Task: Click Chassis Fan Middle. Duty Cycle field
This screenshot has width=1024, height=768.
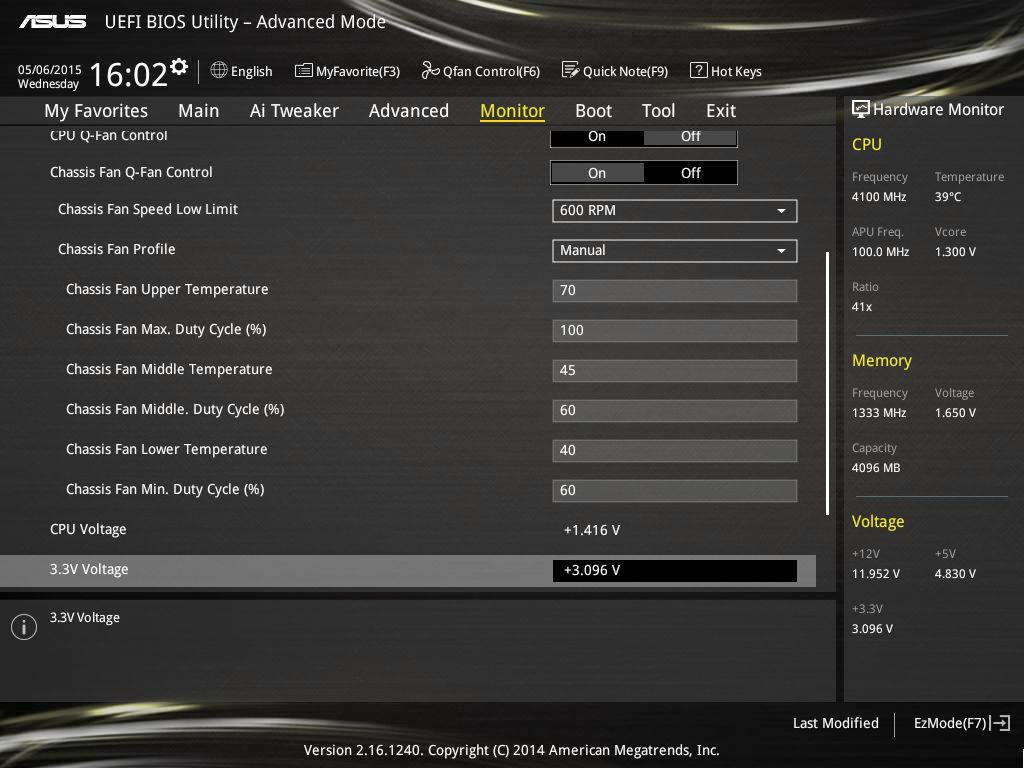Action: click(675, 410)
